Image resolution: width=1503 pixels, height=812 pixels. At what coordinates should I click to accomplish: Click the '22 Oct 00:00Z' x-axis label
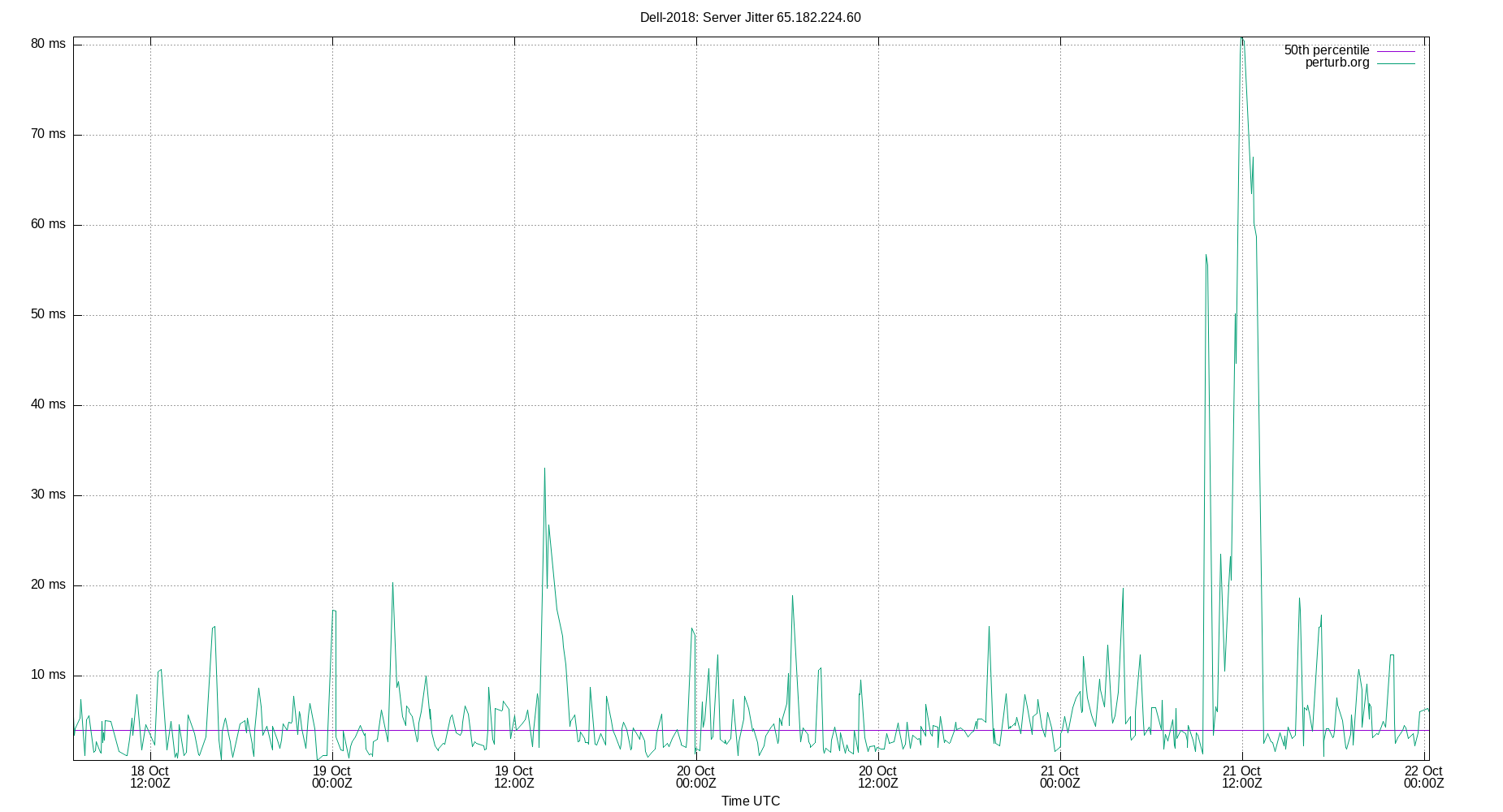pos(1424,777)
